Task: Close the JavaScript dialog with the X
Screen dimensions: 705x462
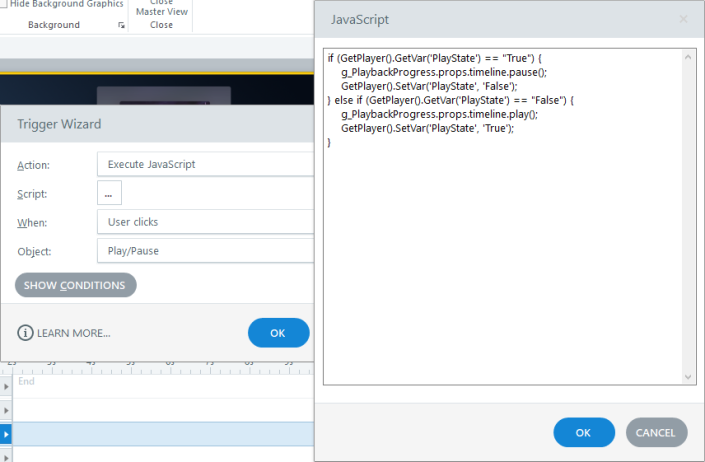Action: tap(683, 19)
